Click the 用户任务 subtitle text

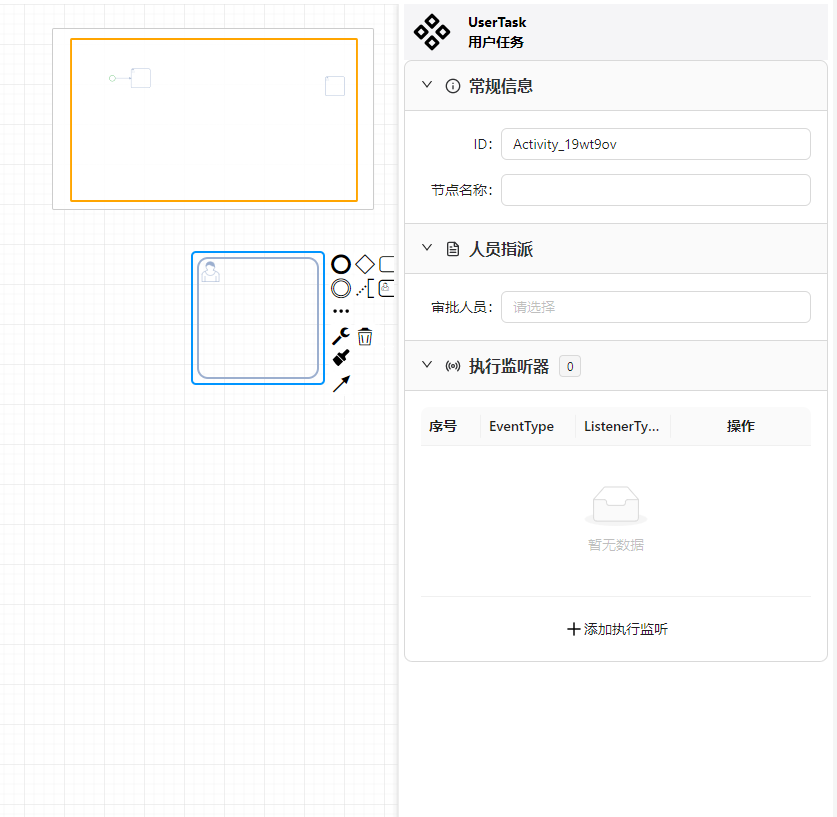pos(495,42)
